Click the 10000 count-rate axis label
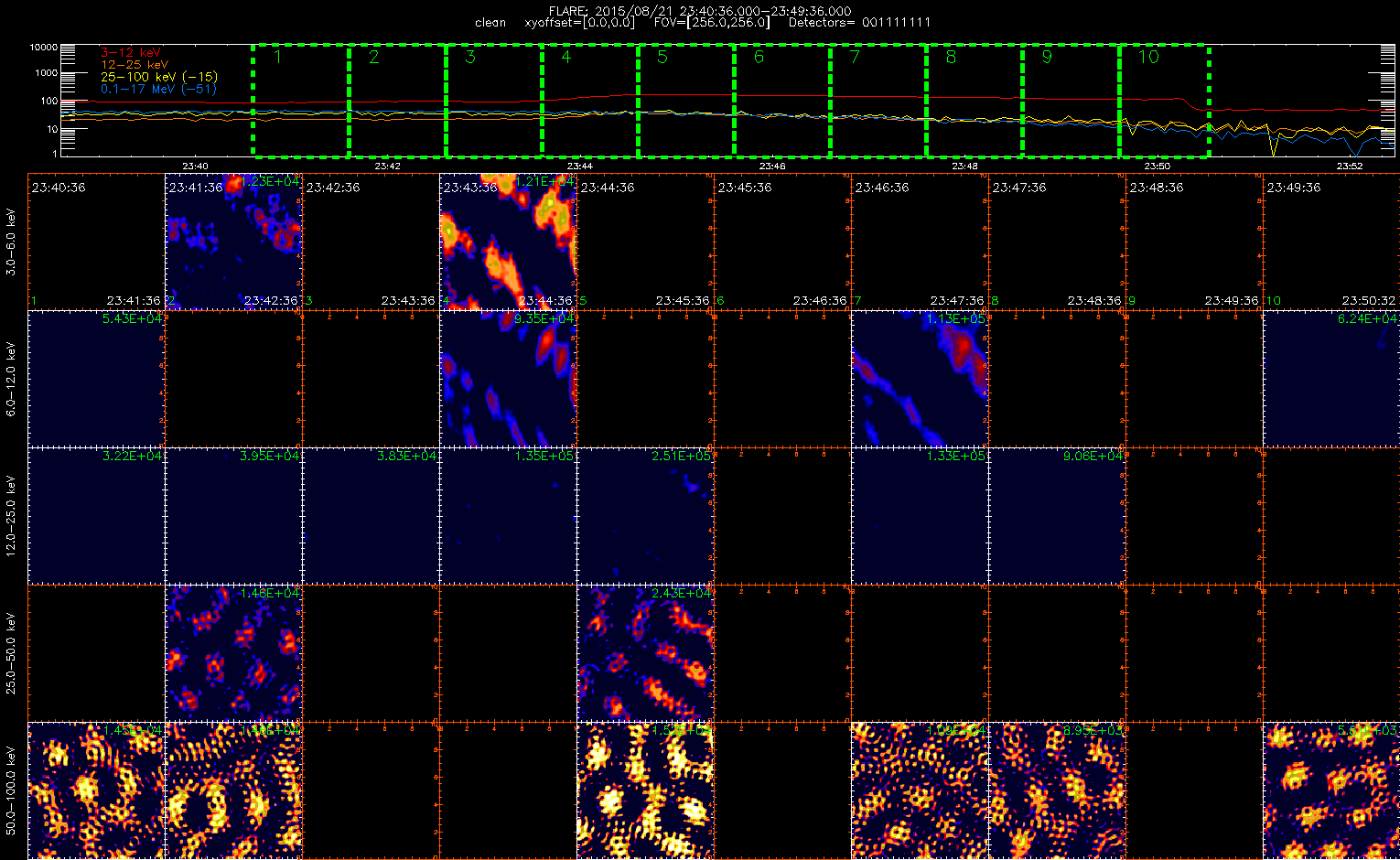Viewport: 1400px width, 860px height. pyautogui.click(x=43, y=47)
